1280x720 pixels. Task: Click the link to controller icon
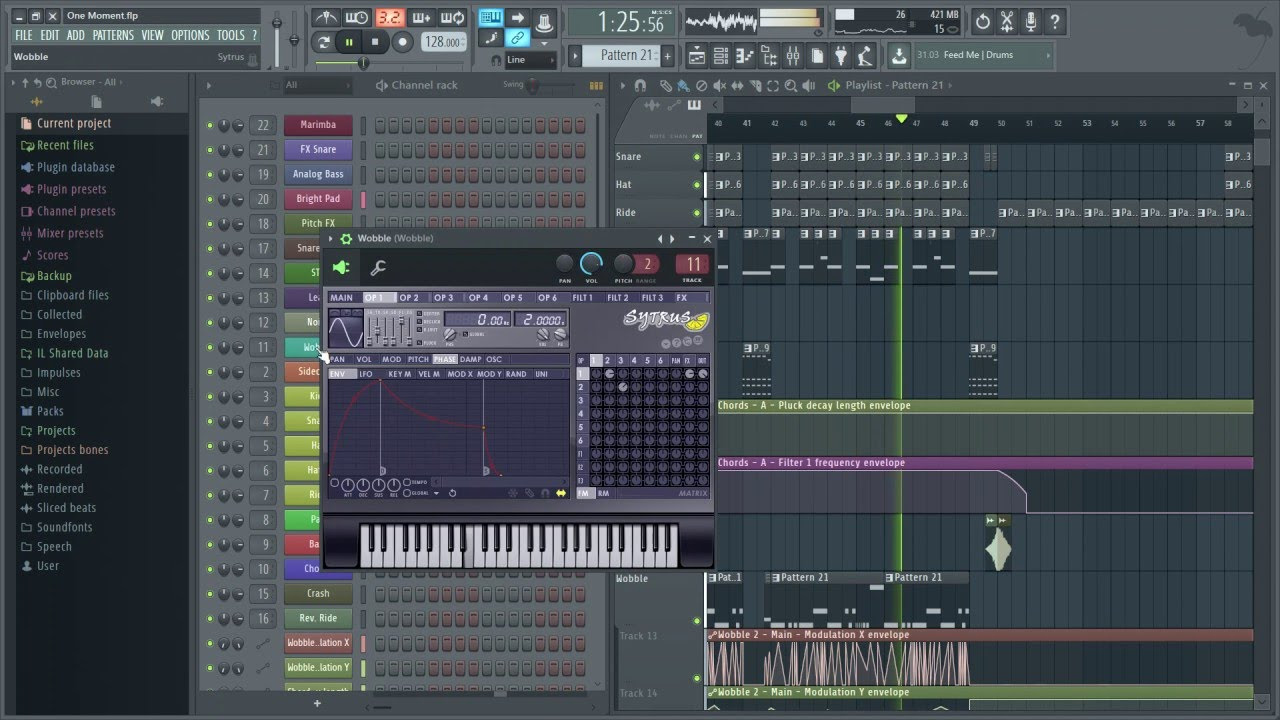click(517, 39)
